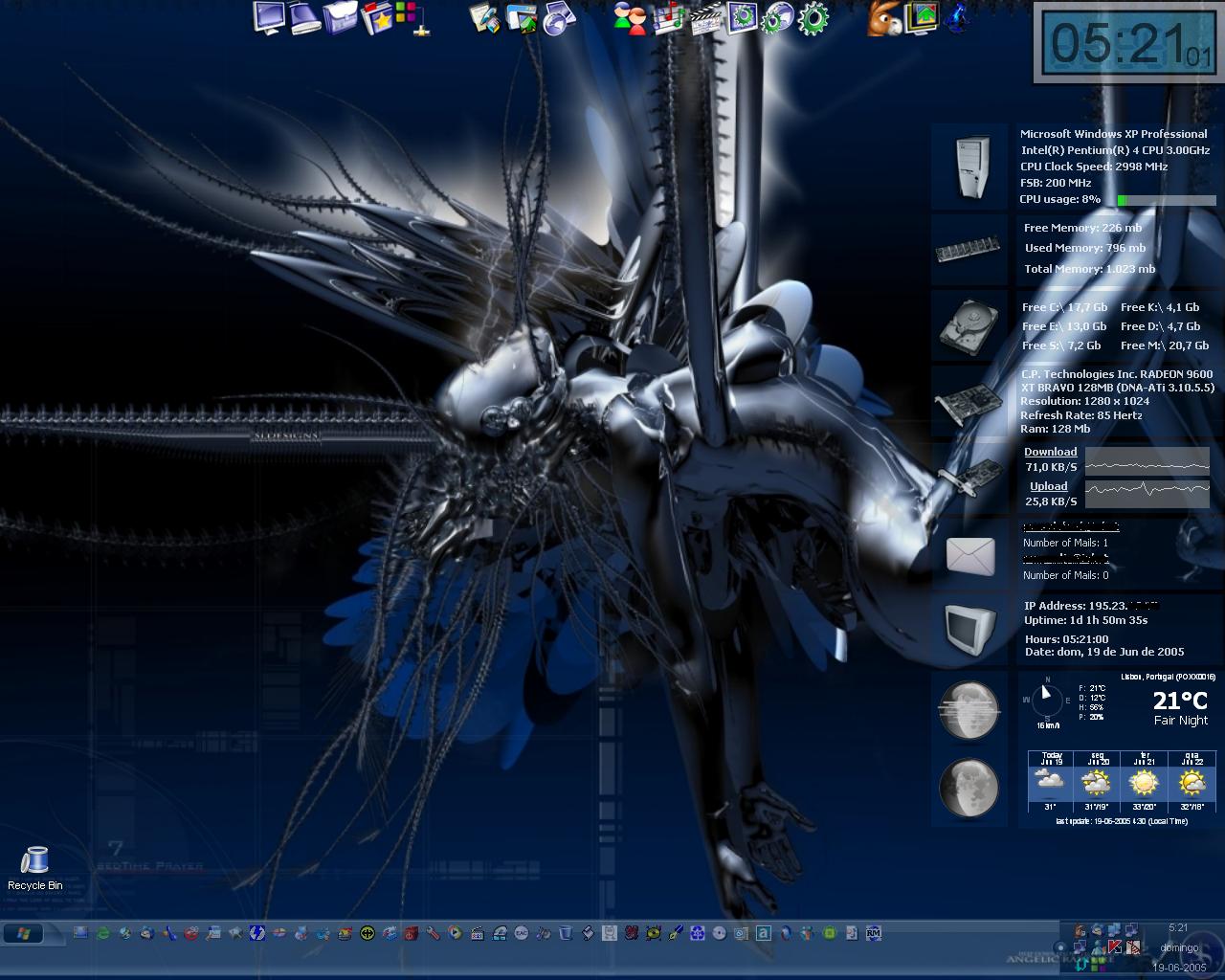The width and height of the screenshot is (1225, 980).
Task: Launch the red wrench taskbar icon
Action: click(433, 933)
